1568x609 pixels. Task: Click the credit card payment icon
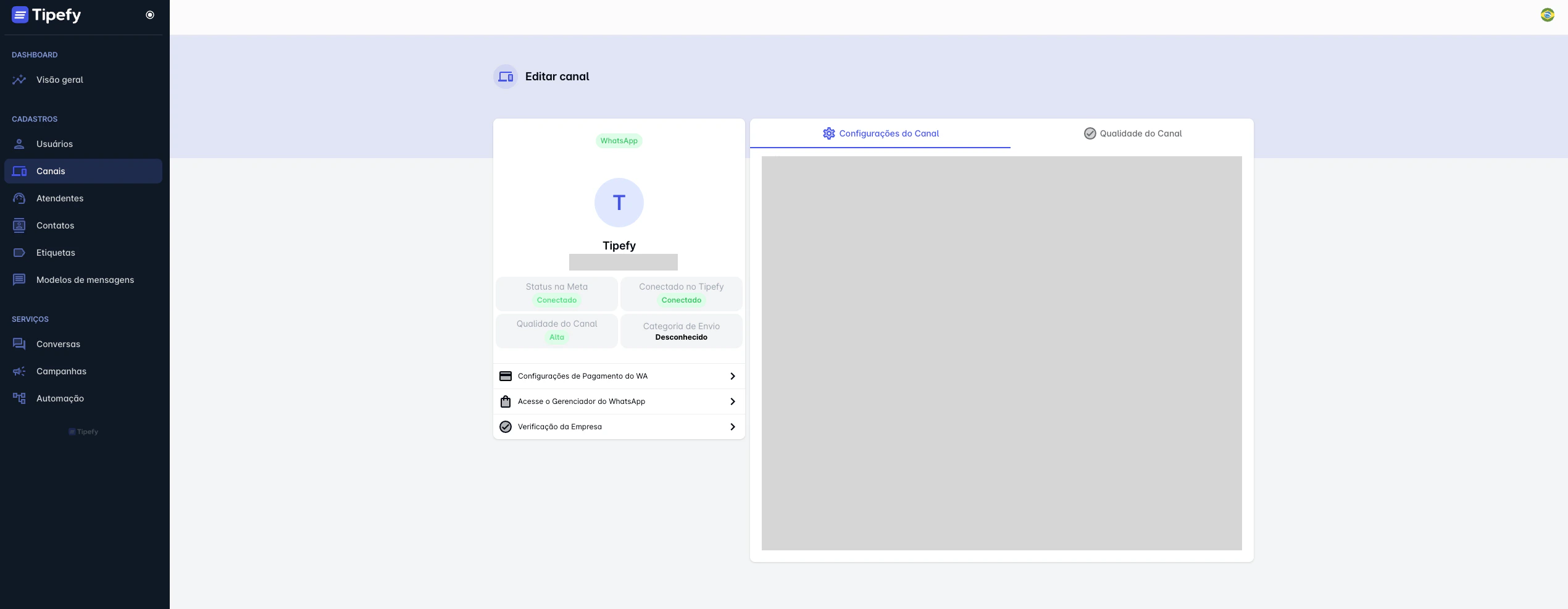506,376
